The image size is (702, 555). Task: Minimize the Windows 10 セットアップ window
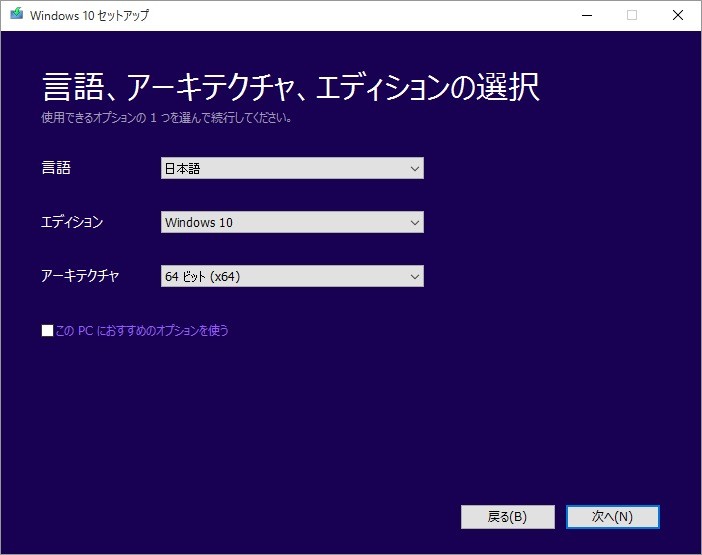[587, 15]
